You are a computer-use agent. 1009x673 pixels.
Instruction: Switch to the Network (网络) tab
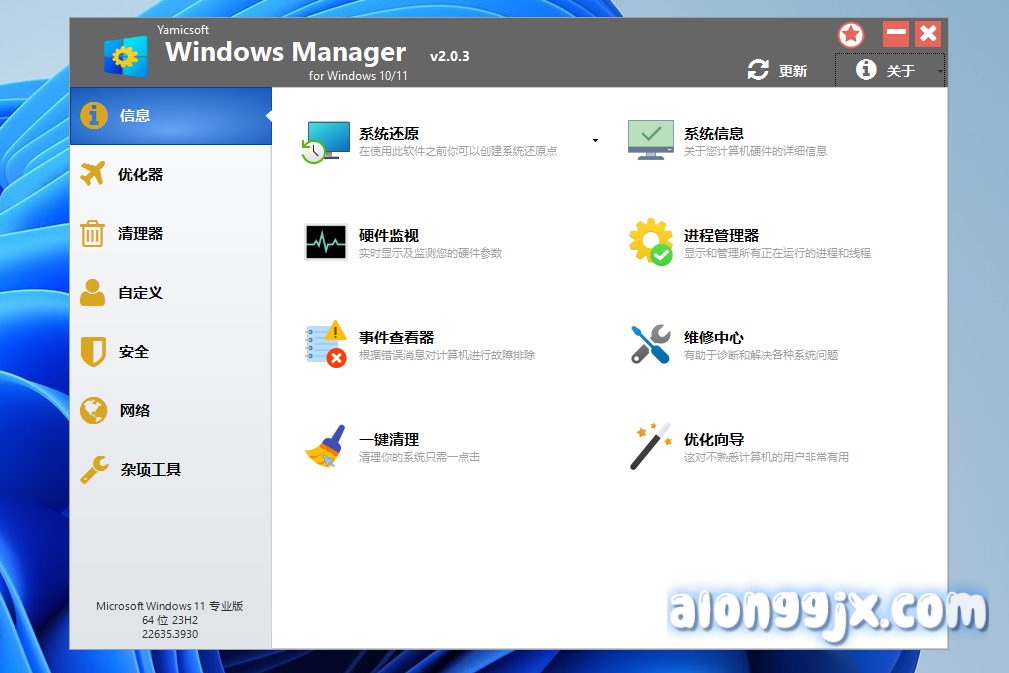[x=133, y=411]
